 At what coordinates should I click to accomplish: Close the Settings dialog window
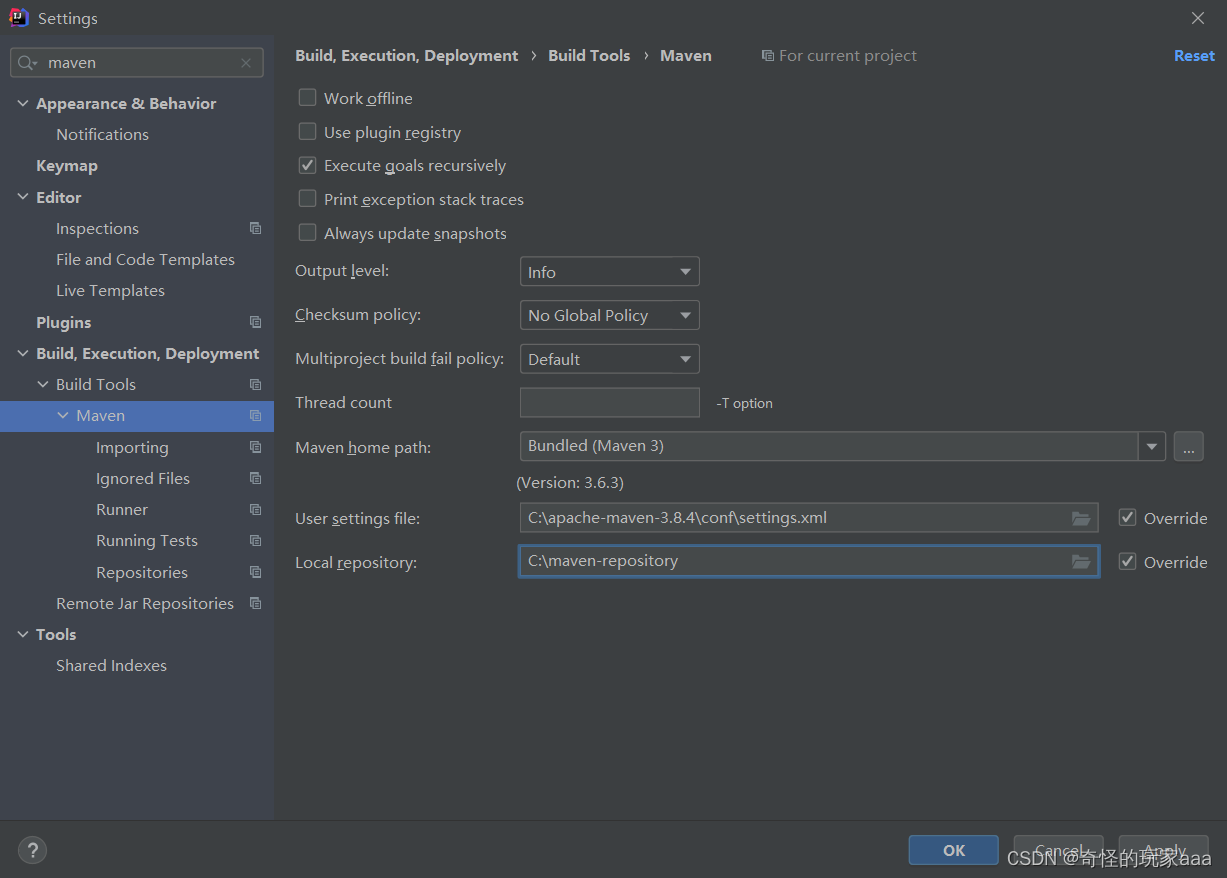1198,18
